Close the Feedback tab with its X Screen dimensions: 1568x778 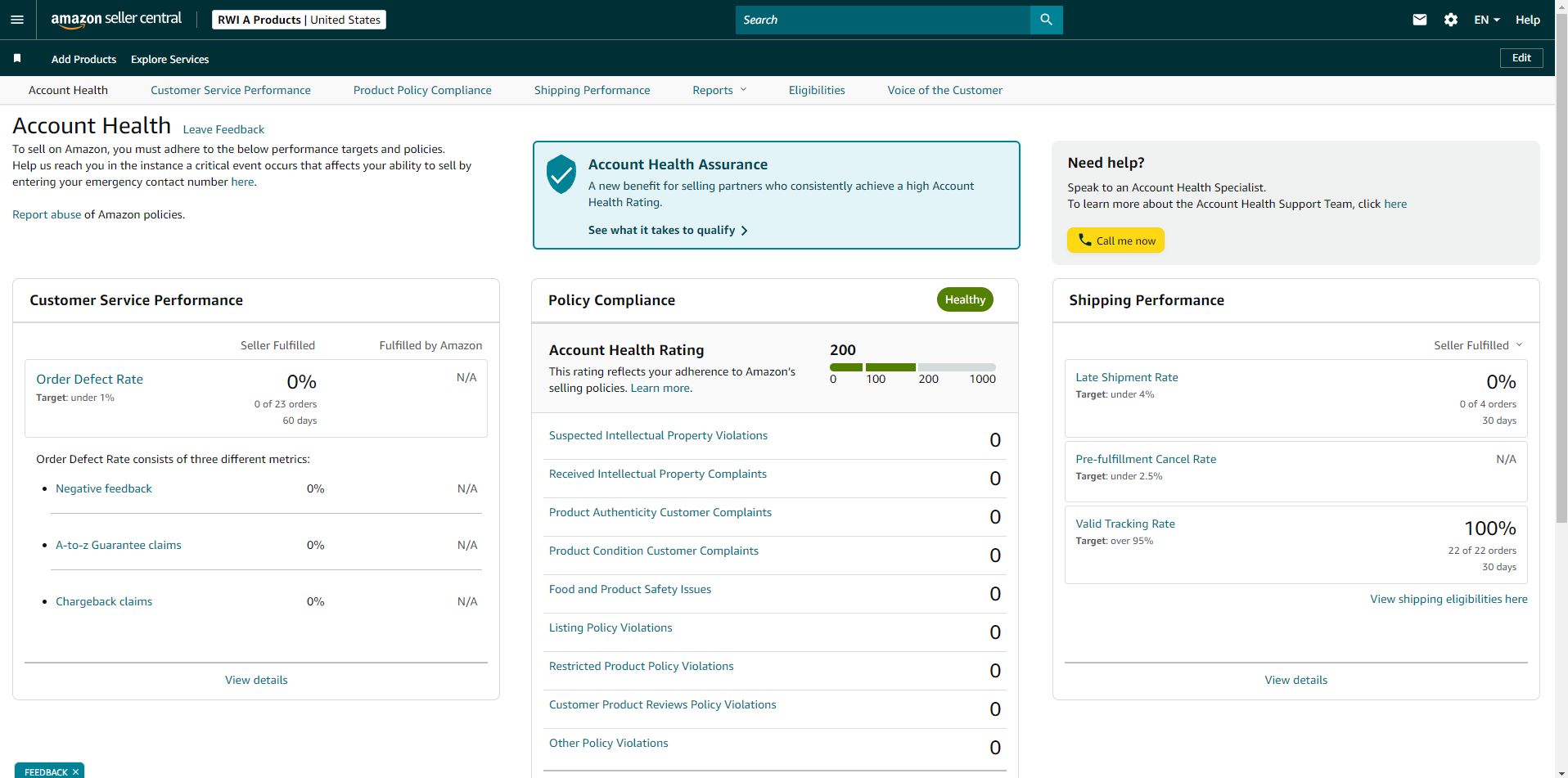coord(75,771)
